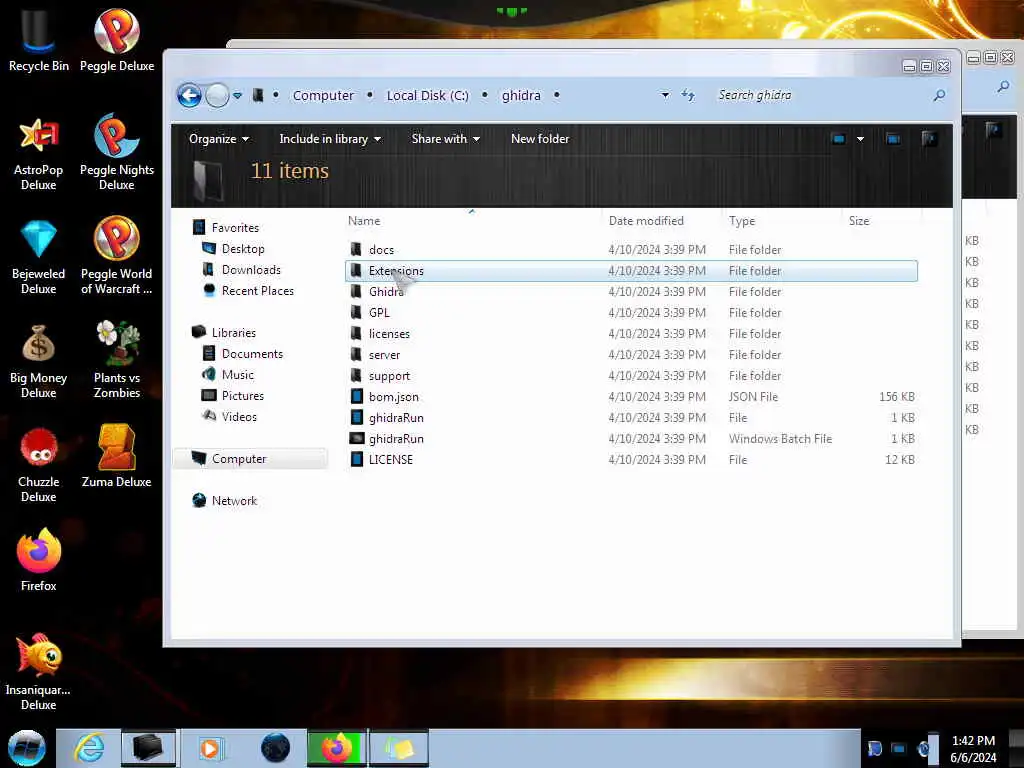Viewport: 1024px width, 768px height.
Task: Select Computer in navigation pane
Action: click(x=250, y=458)
